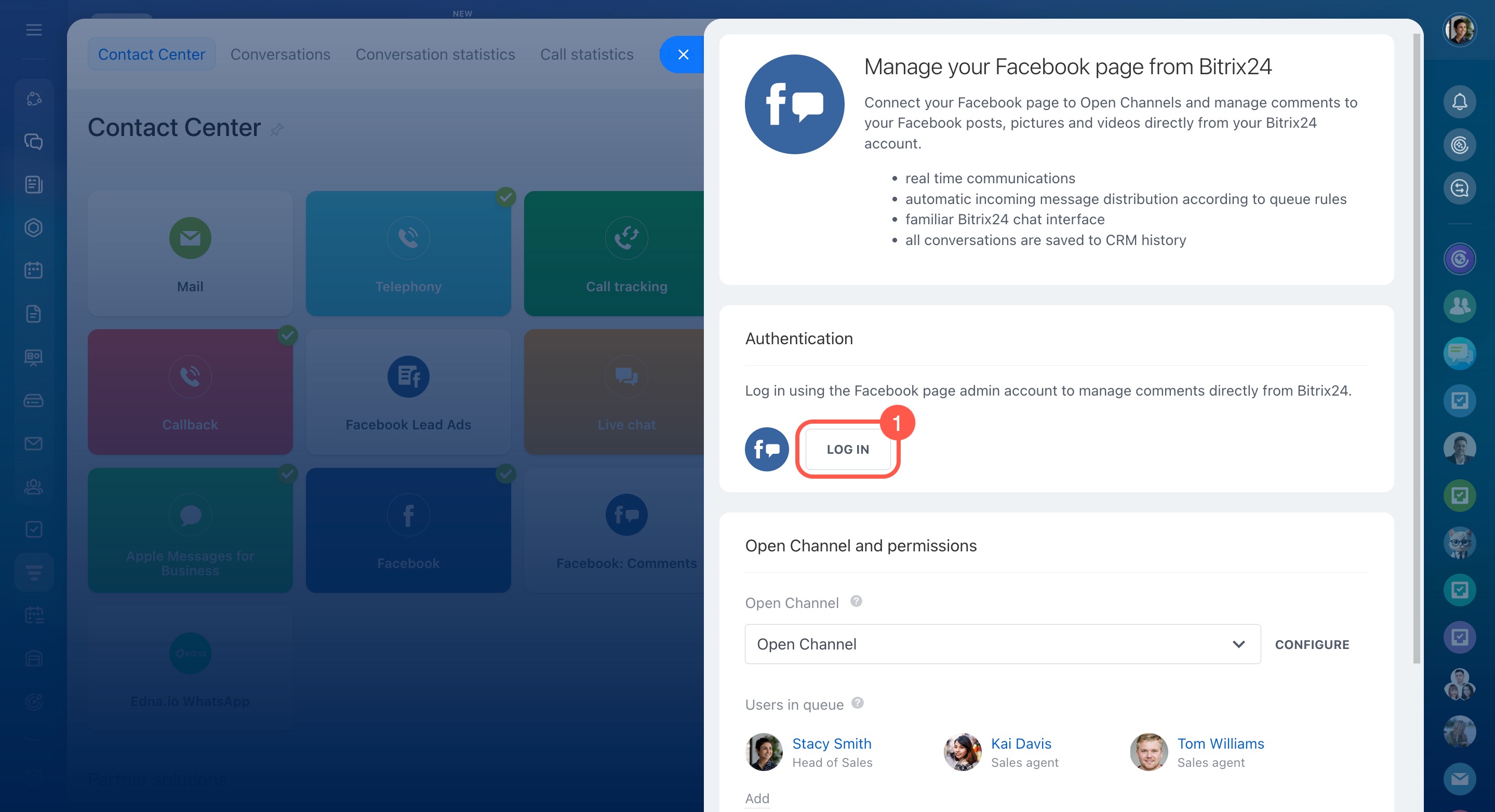
Task: Open Stacy Smith's profile link
Action: click(x=831, y=743)
